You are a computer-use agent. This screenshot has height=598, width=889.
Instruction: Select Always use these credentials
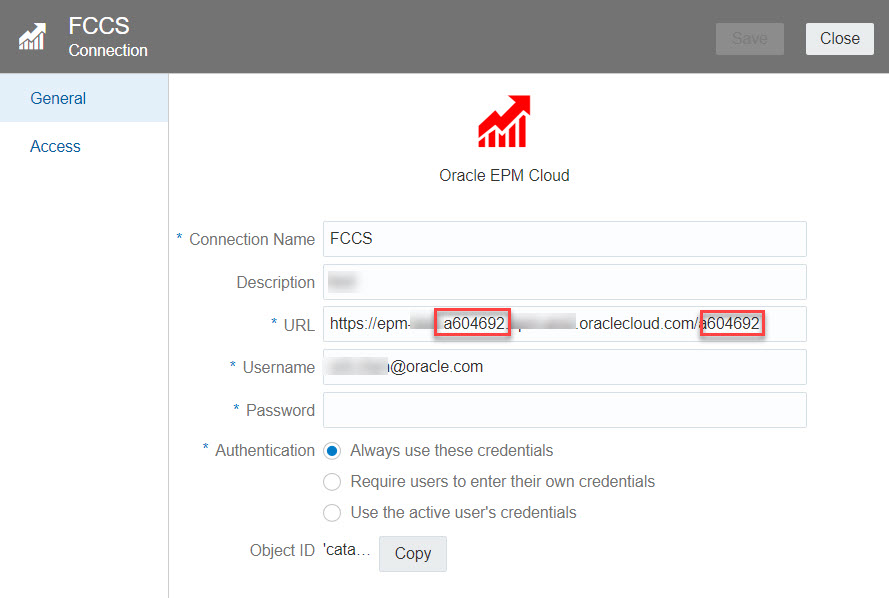click(332, 451)
